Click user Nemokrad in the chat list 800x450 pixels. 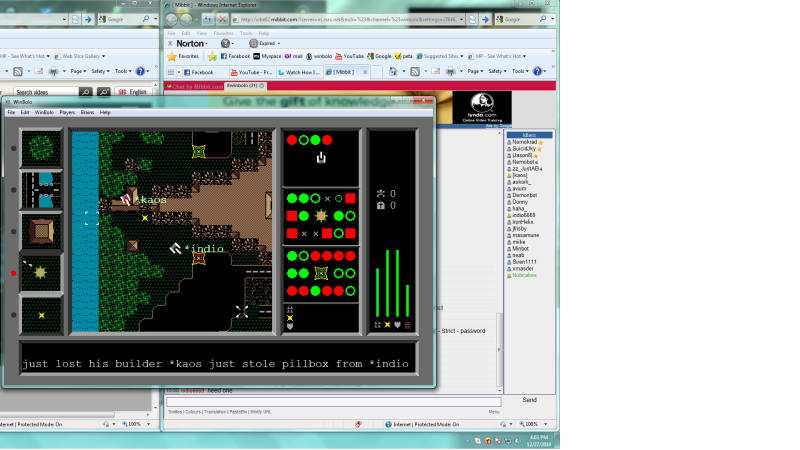click(527, 142)
